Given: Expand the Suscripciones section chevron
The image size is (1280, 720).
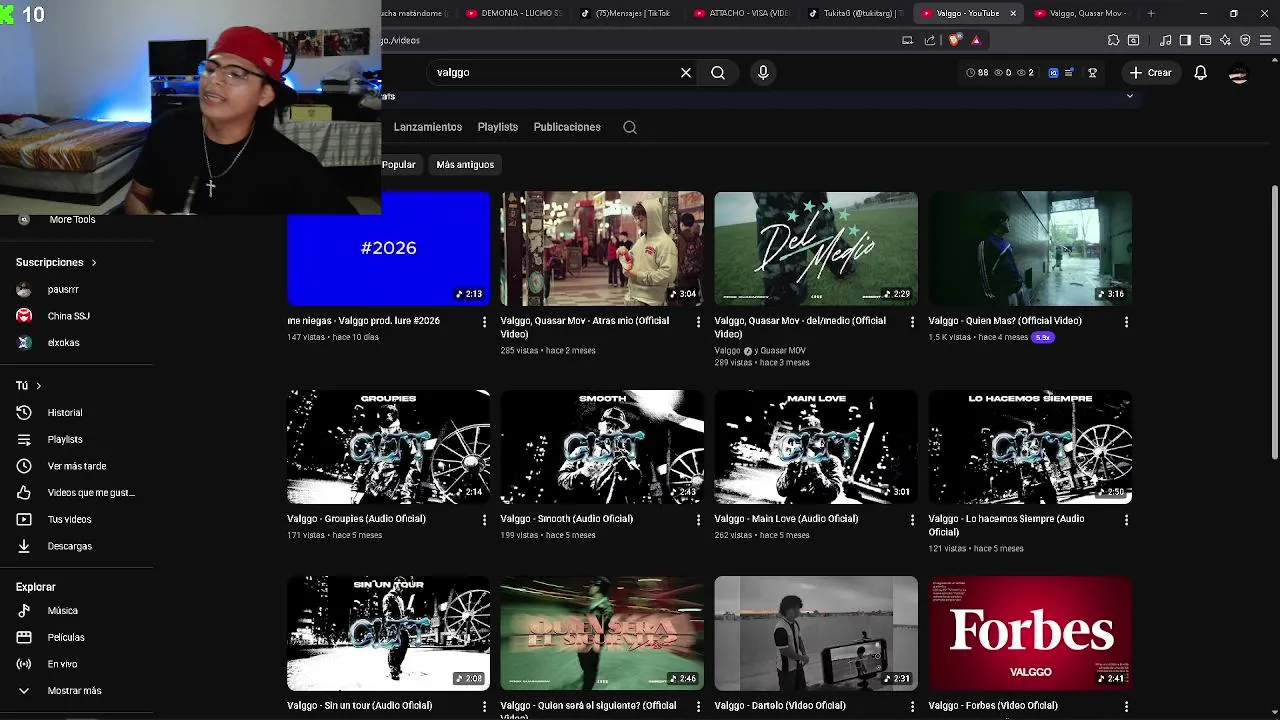Looking at the screenshot, I should (x=94, y=263).
